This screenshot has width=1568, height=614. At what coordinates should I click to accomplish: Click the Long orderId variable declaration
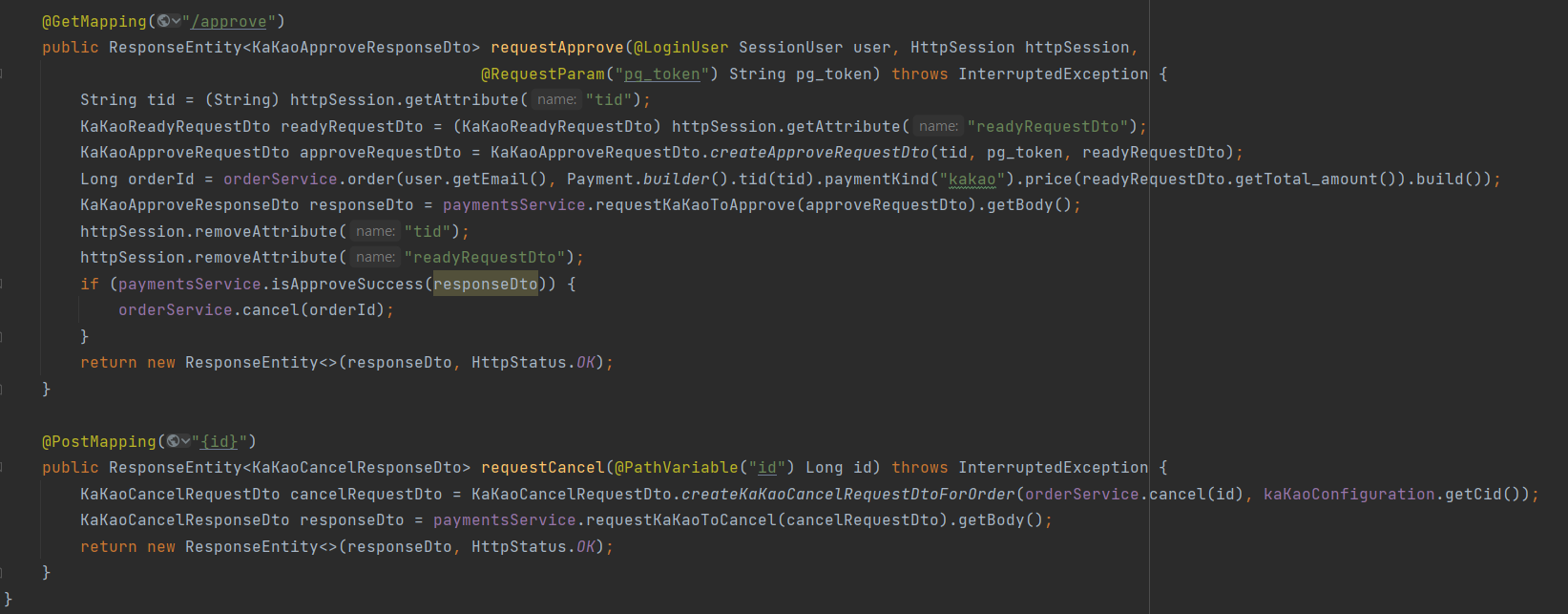[137, 179]
